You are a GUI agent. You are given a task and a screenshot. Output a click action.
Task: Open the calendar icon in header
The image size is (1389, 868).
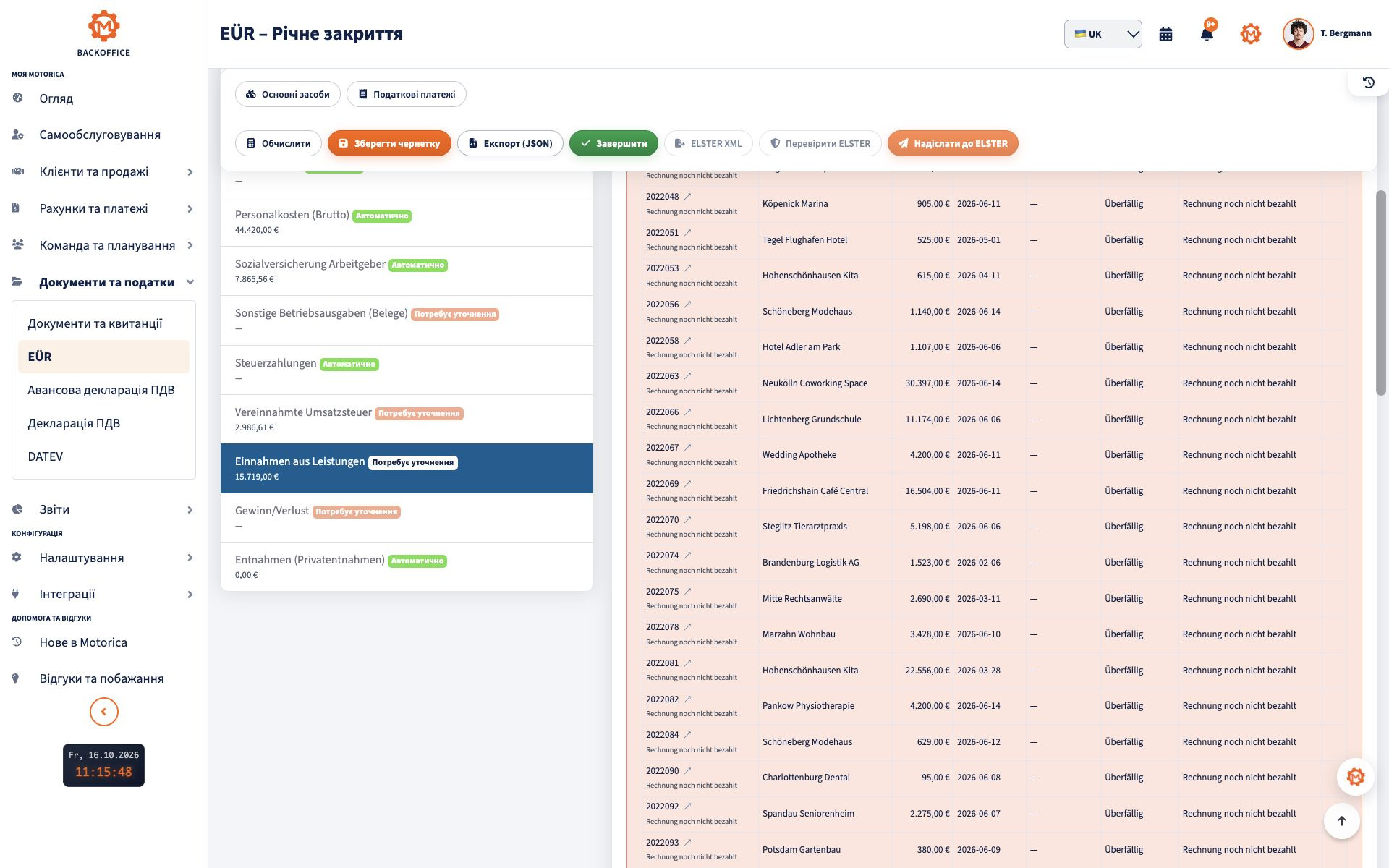pos(1165,34)
